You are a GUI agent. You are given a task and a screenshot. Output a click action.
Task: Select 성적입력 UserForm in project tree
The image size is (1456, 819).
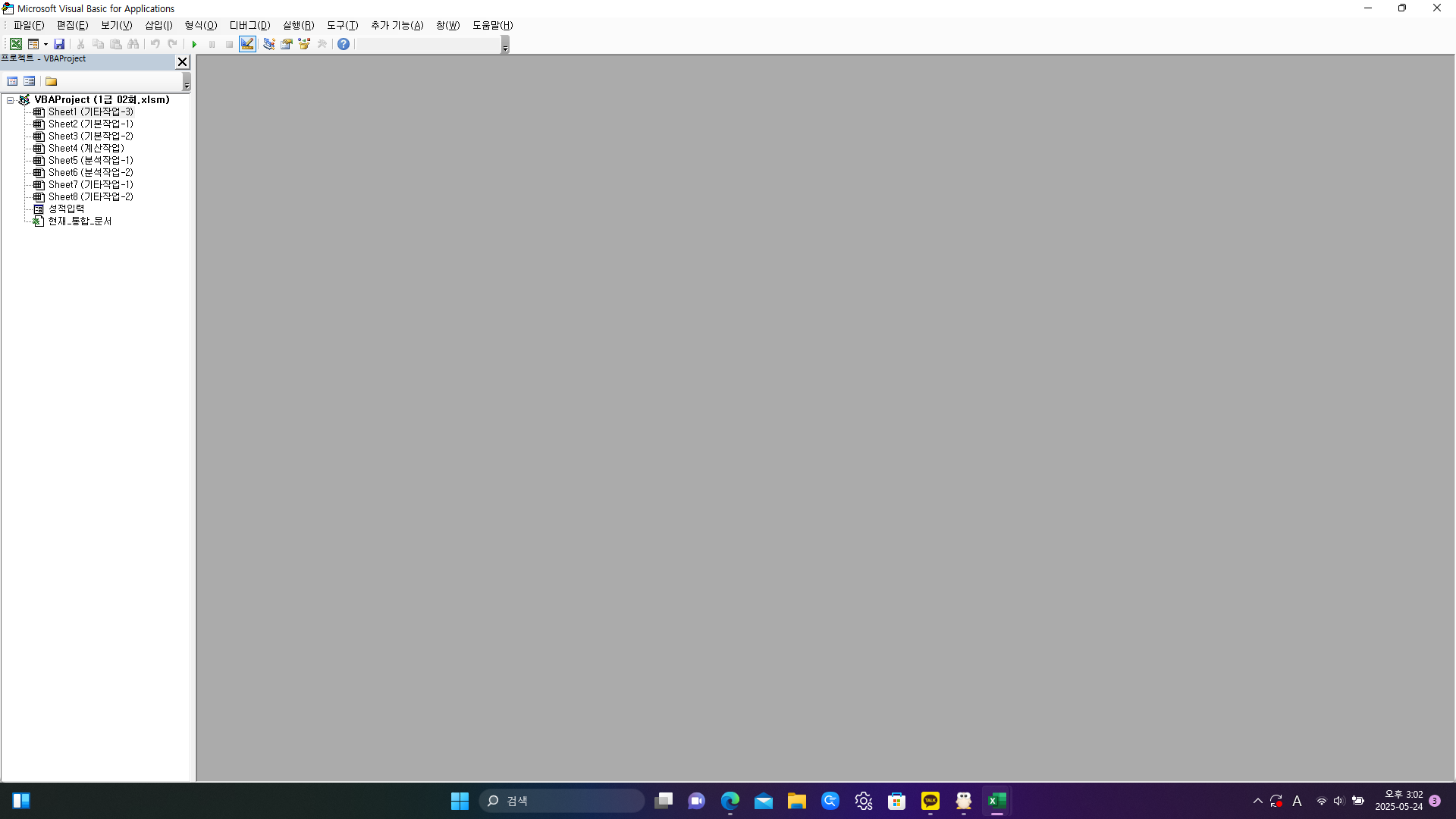click(66, 209)
